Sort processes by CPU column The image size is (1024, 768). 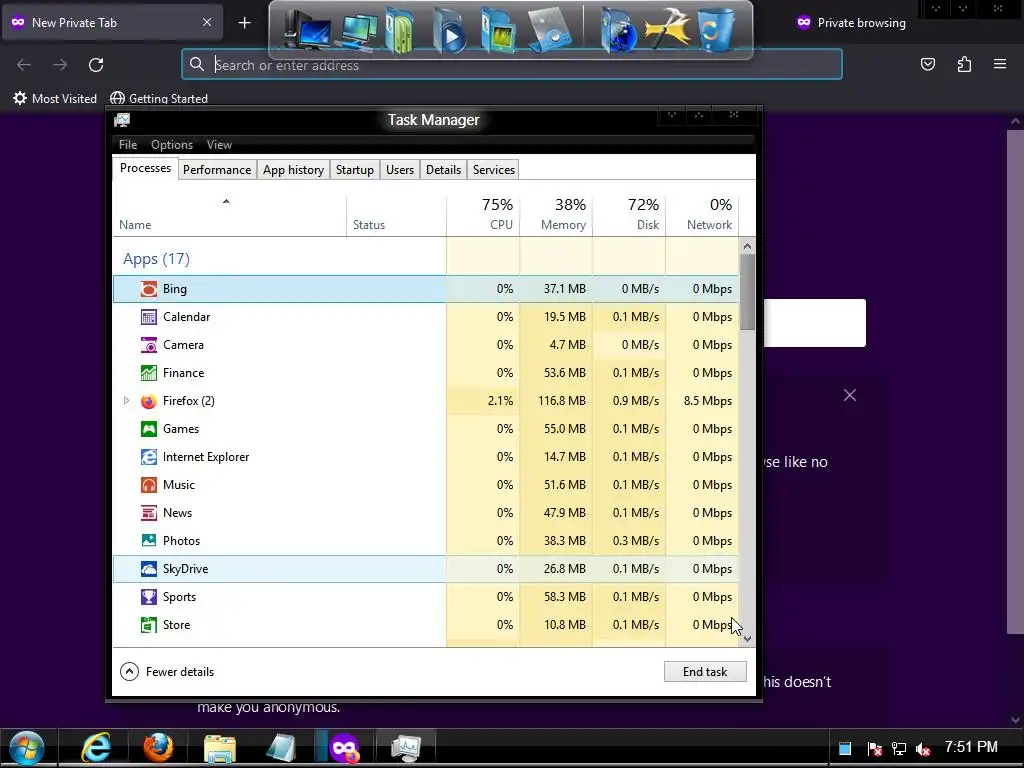pyautogui.click(x=483, y=214)
